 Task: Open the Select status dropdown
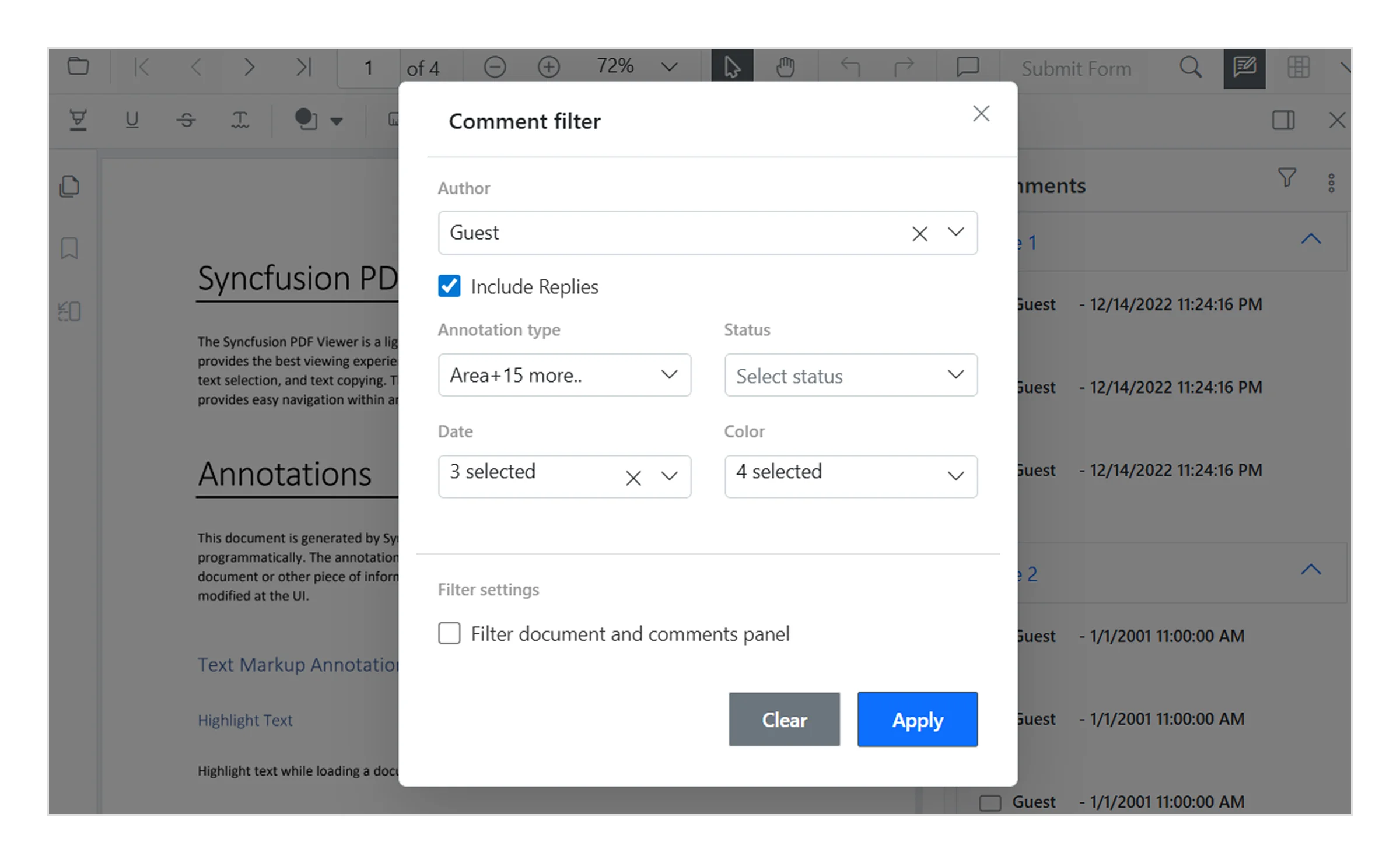(x=851, y=375)
